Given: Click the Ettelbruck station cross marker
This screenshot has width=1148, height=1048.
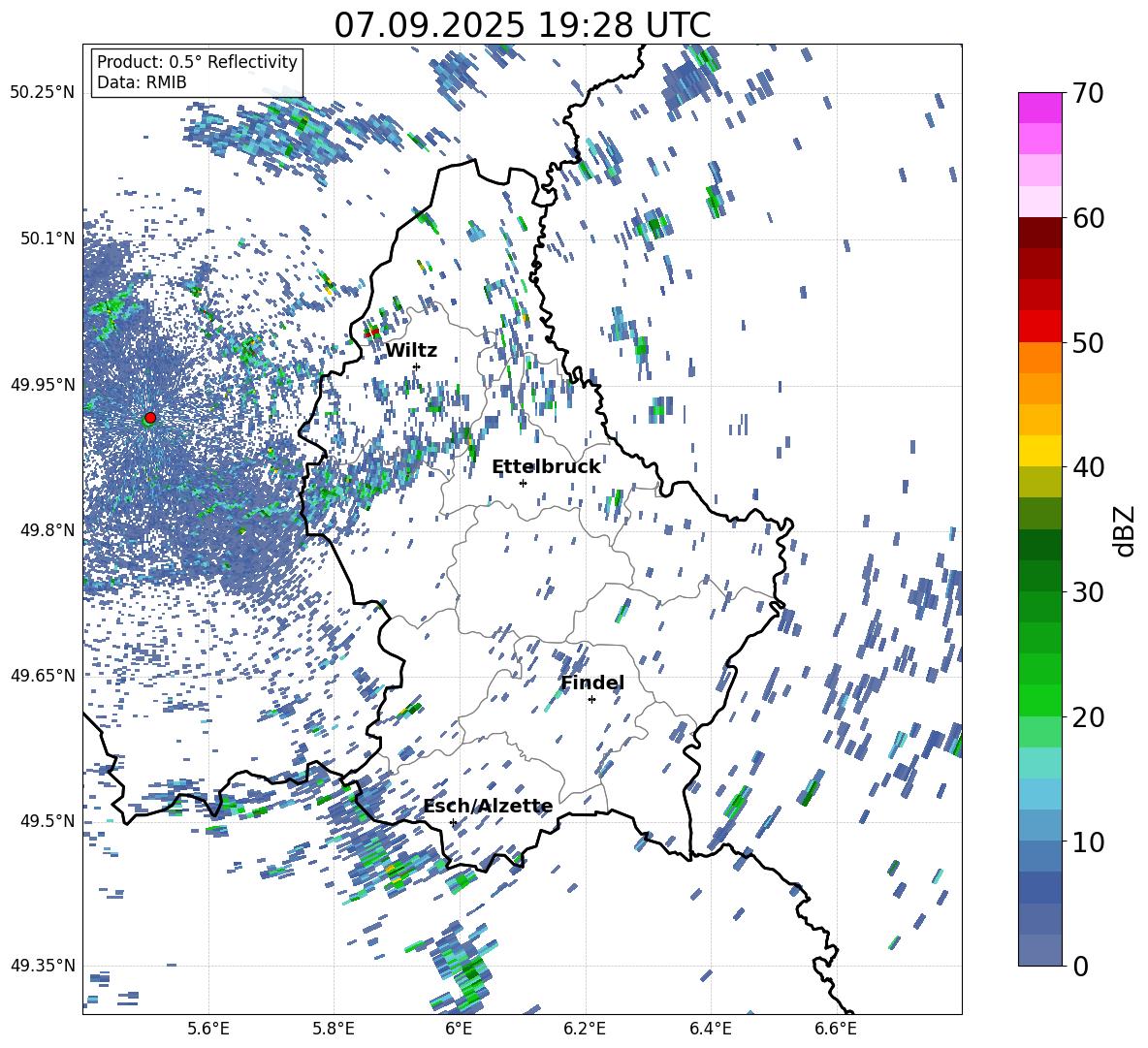Looking at the screenshot, I should (x=523, y=483).
